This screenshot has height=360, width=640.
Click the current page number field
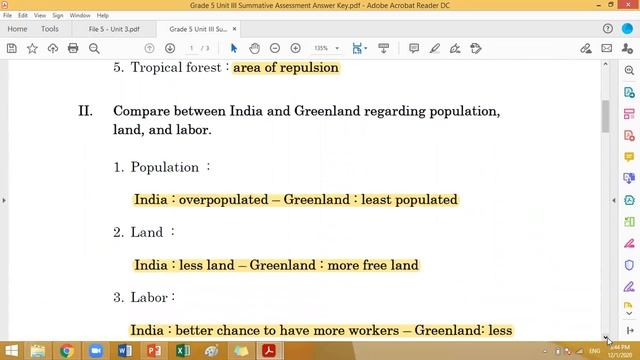tap(191, 49)
